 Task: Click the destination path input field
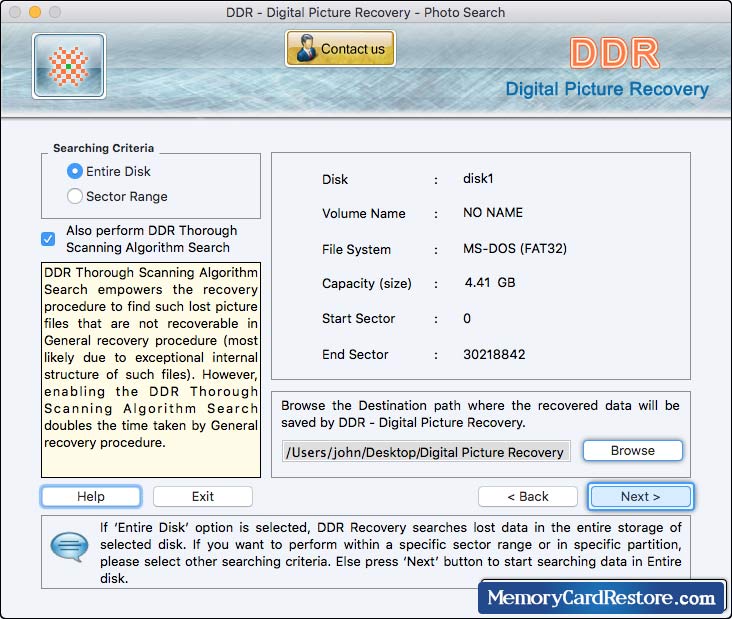point(426,452)
